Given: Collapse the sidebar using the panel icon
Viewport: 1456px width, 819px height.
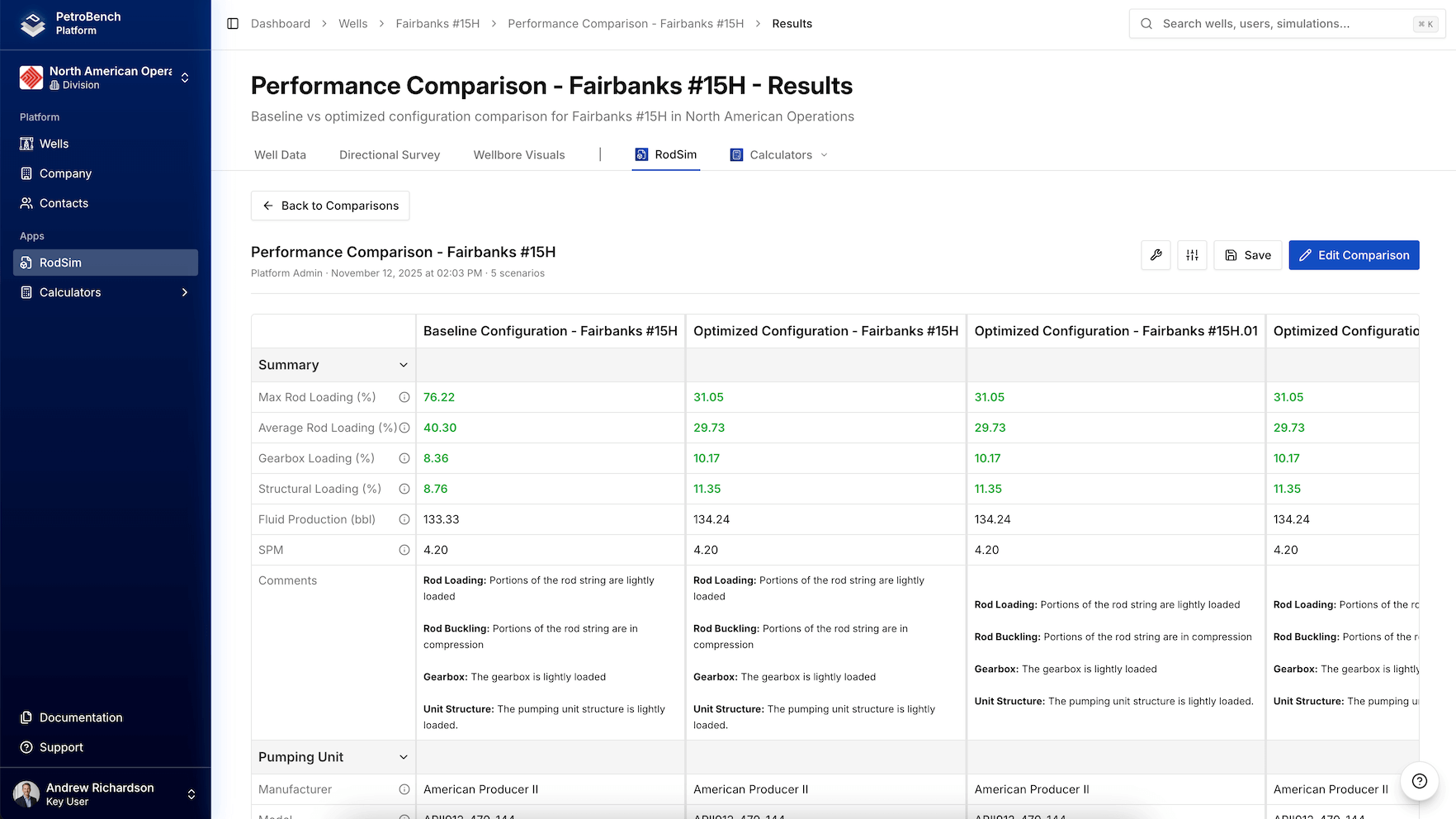Looking at the screenshot, I should pyautogui.click(x=232, y=24).
